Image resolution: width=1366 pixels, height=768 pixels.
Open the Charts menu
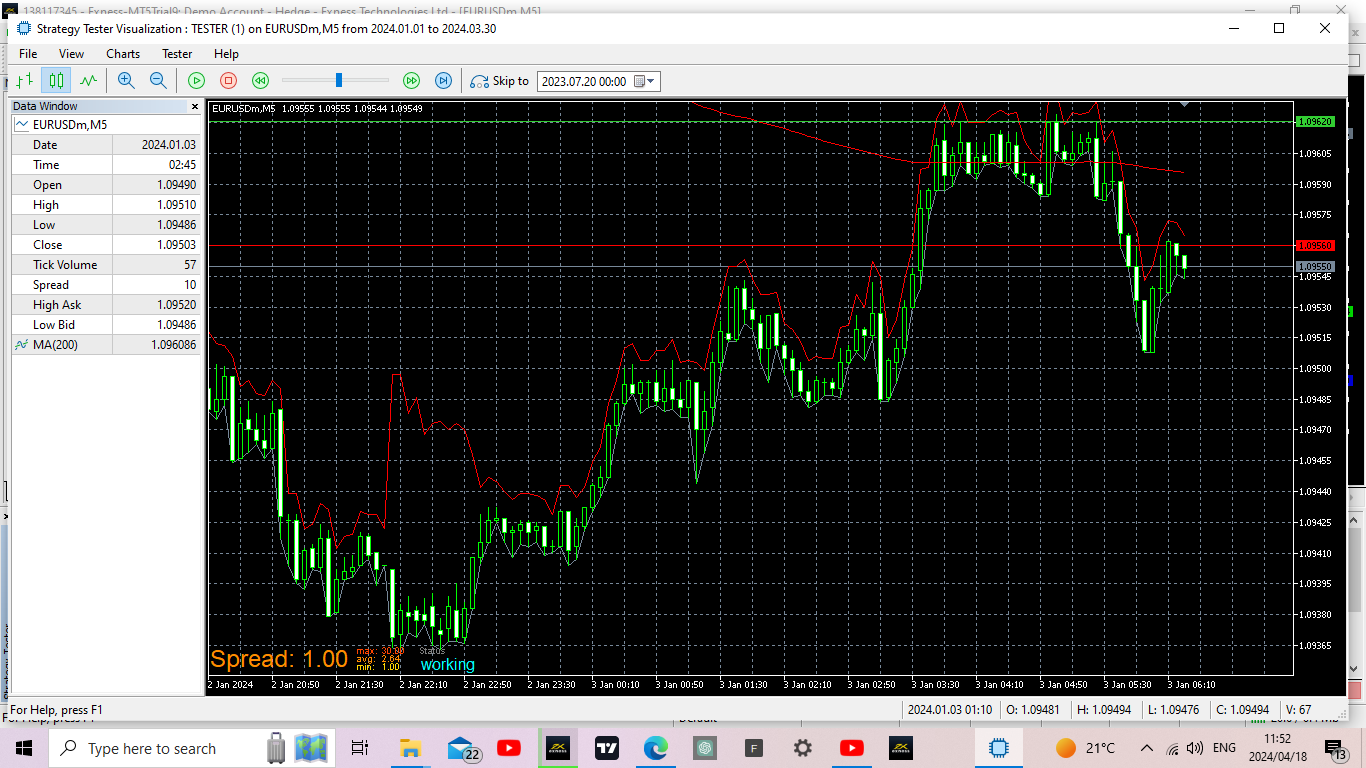(123, 54)
